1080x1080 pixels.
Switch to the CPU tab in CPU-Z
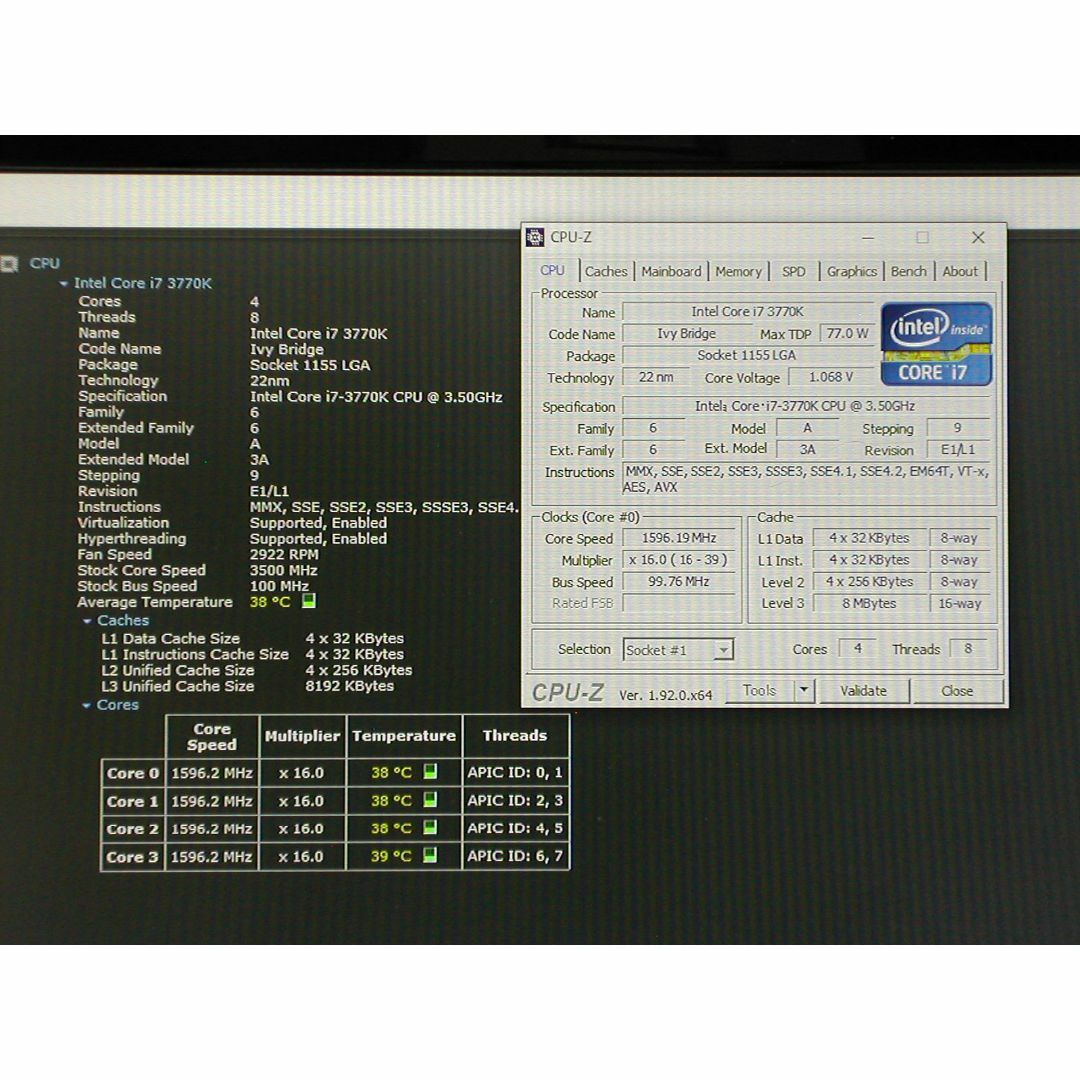click(552, 271)
